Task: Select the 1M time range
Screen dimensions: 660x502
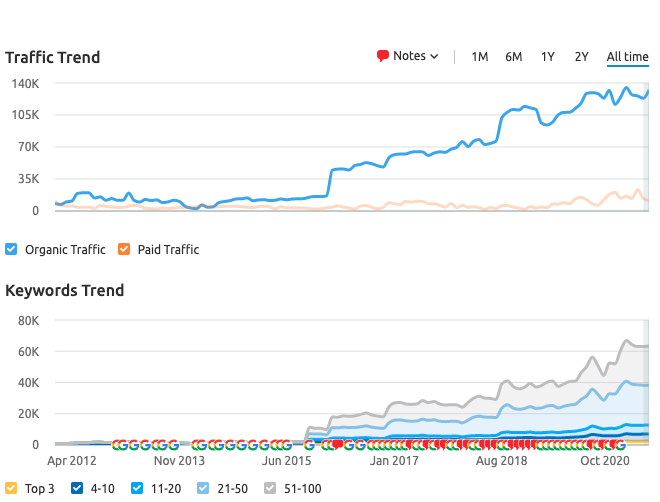Action: [479, 57]
